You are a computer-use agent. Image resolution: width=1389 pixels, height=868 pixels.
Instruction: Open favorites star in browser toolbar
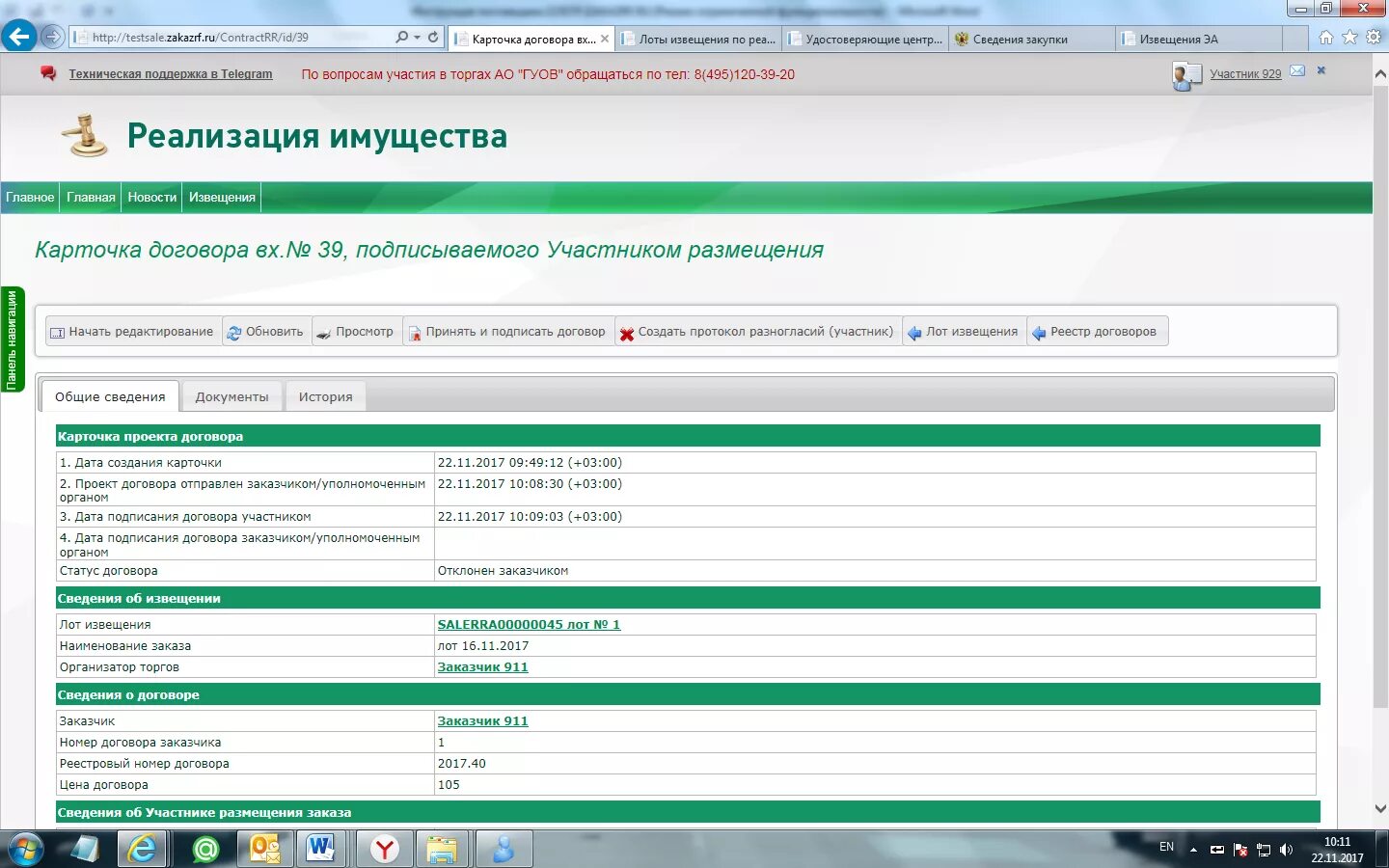[1349, 38]
